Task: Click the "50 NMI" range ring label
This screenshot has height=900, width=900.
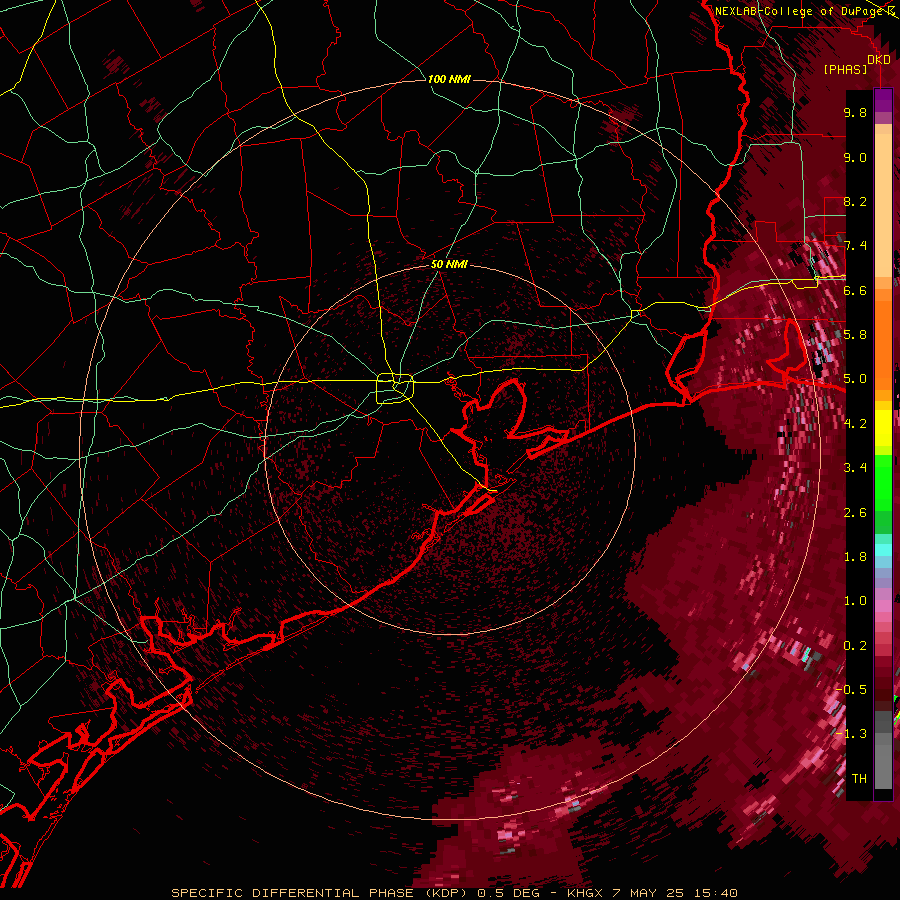Action: pyautogui.click(x=449, y=264)
